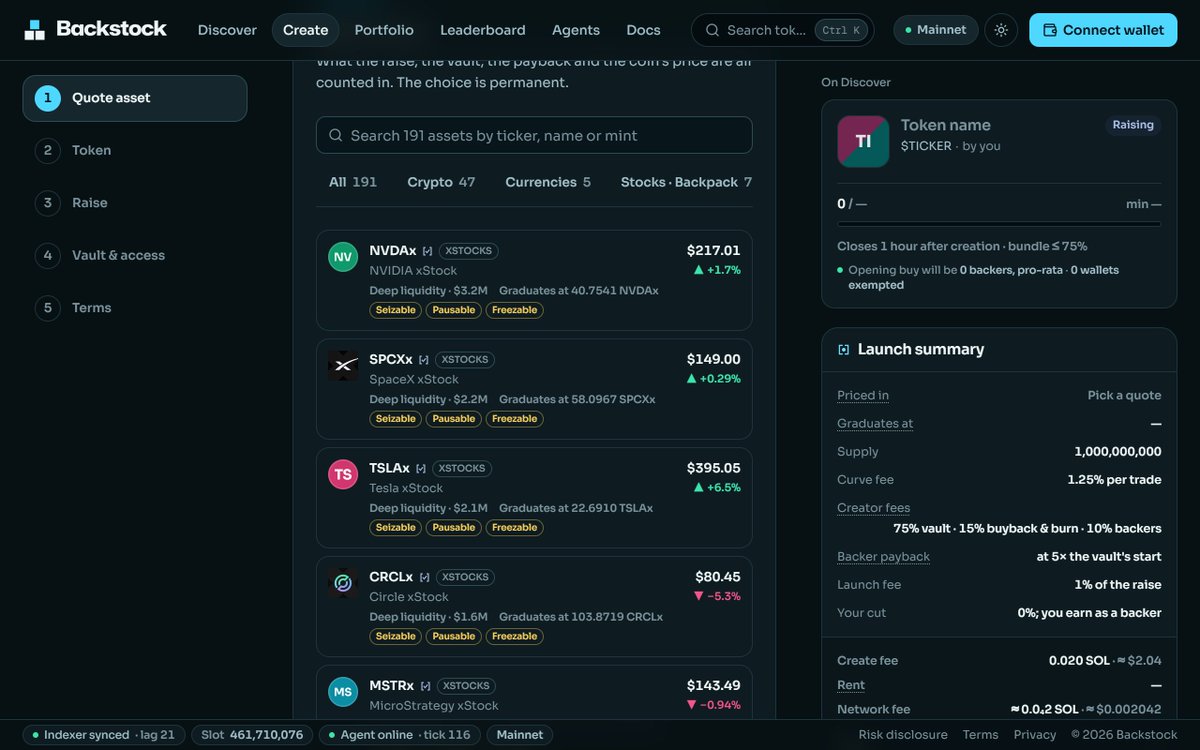Click the small bracket icon beside TSLAx ticker

(421, 469)
